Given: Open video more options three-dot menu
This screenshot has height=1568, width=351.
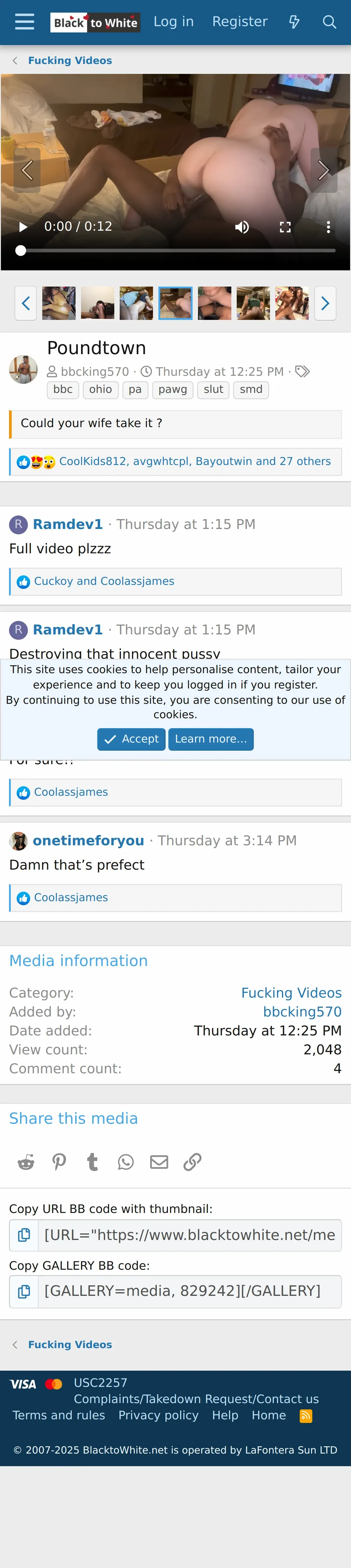Looking at the screenshot, I should tap(328, 227).
